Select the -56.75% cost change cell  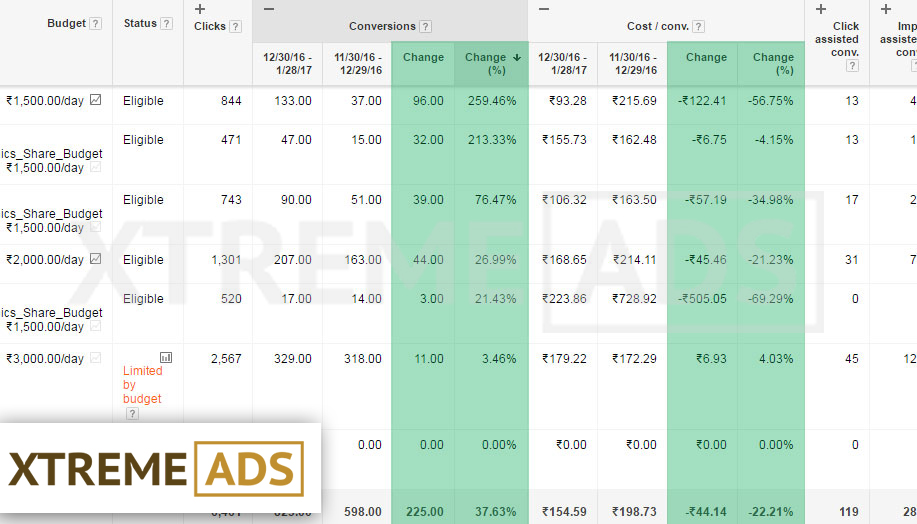[770, 101]
